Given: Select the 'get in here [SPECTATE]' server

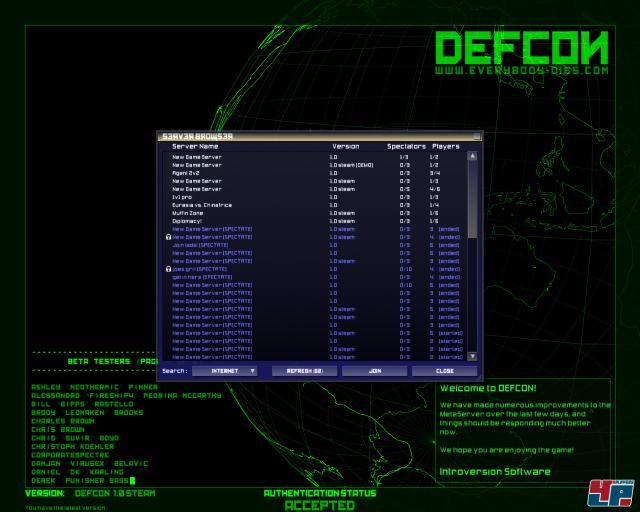Looking at the screenshot, I should 314,277.
